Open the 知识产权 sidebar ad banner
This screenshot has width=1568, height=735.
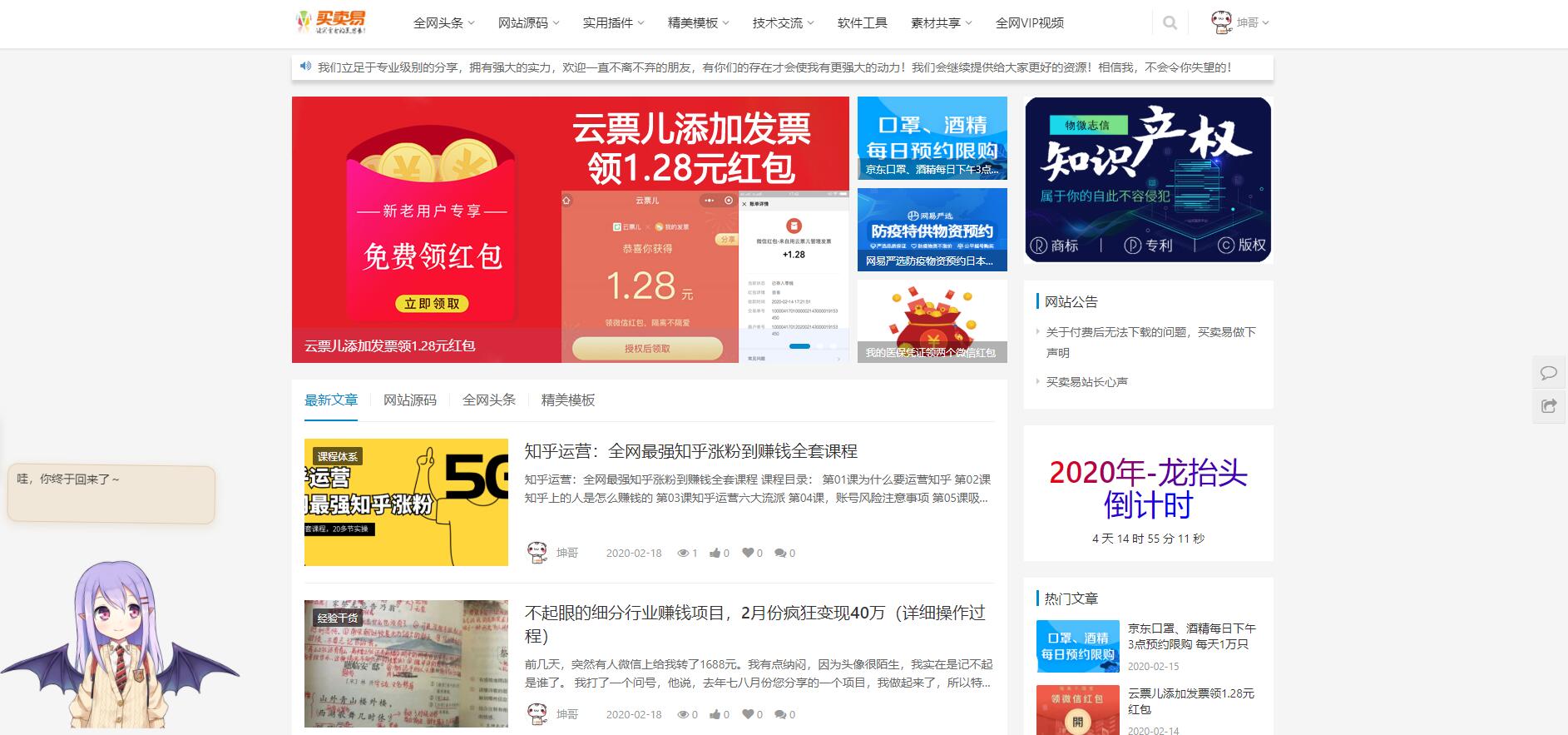[1148, 180]
